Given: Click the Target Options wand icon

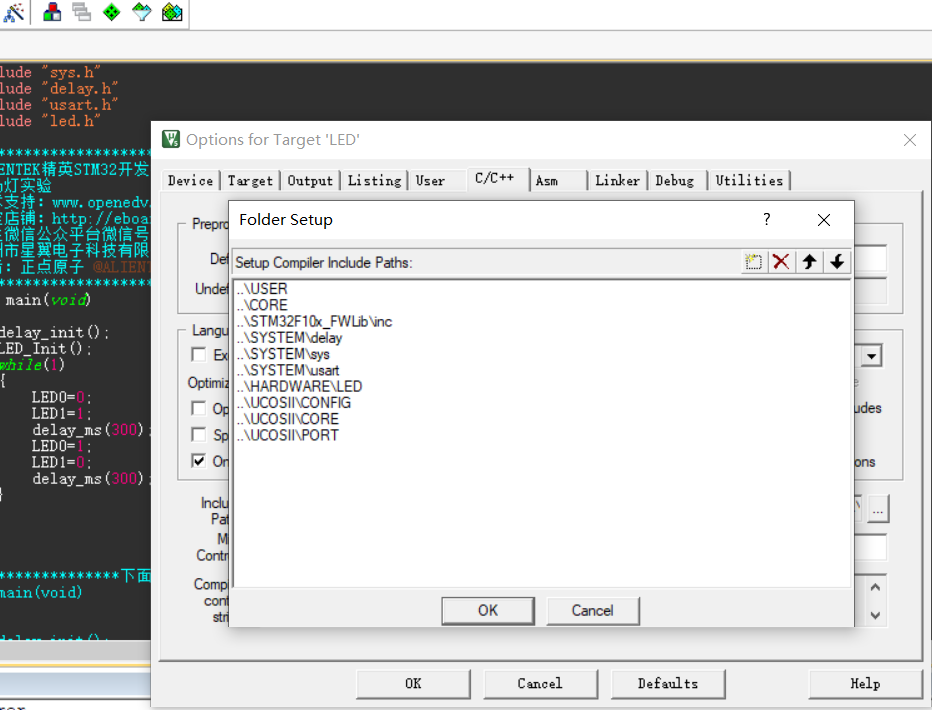Looking at the screenshot, I should 14,12.
